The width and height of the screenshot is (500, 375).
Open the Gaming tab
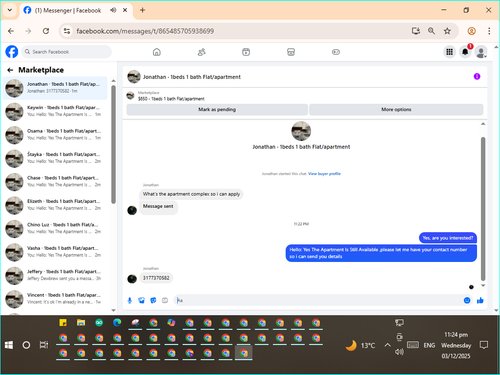tap(336, 52)
